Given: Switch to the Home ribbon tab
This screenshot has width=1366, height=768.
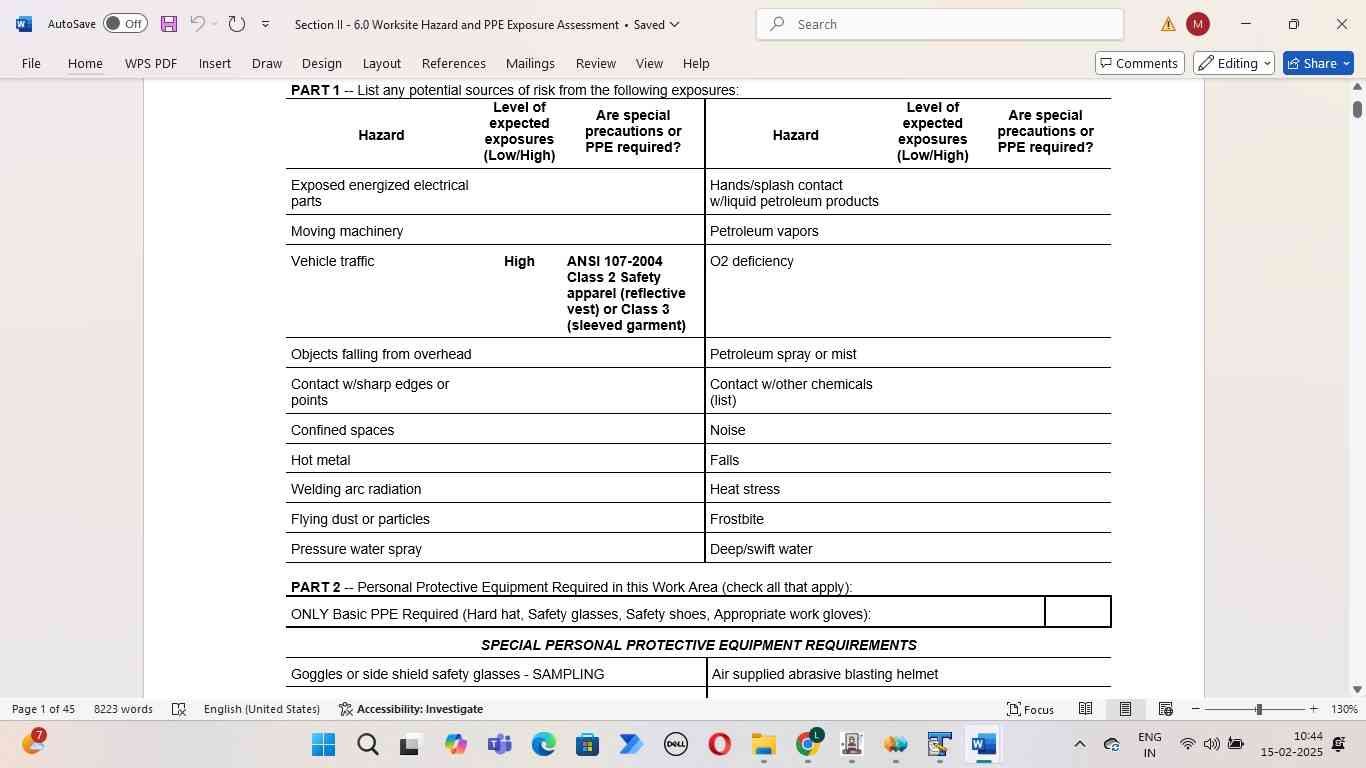Looking at the screenshot, I should [x=85, y=63].
